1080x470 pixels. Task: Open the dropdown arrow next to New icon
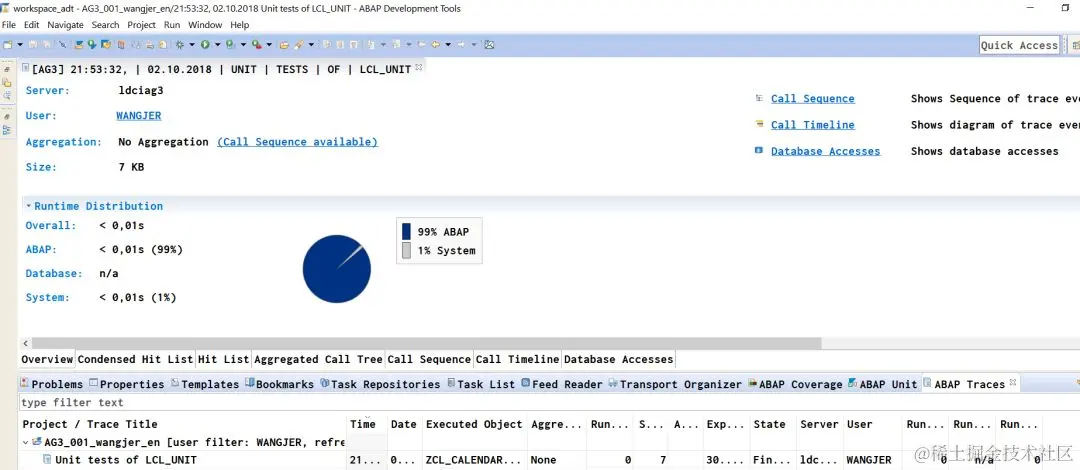pos(20,45)
